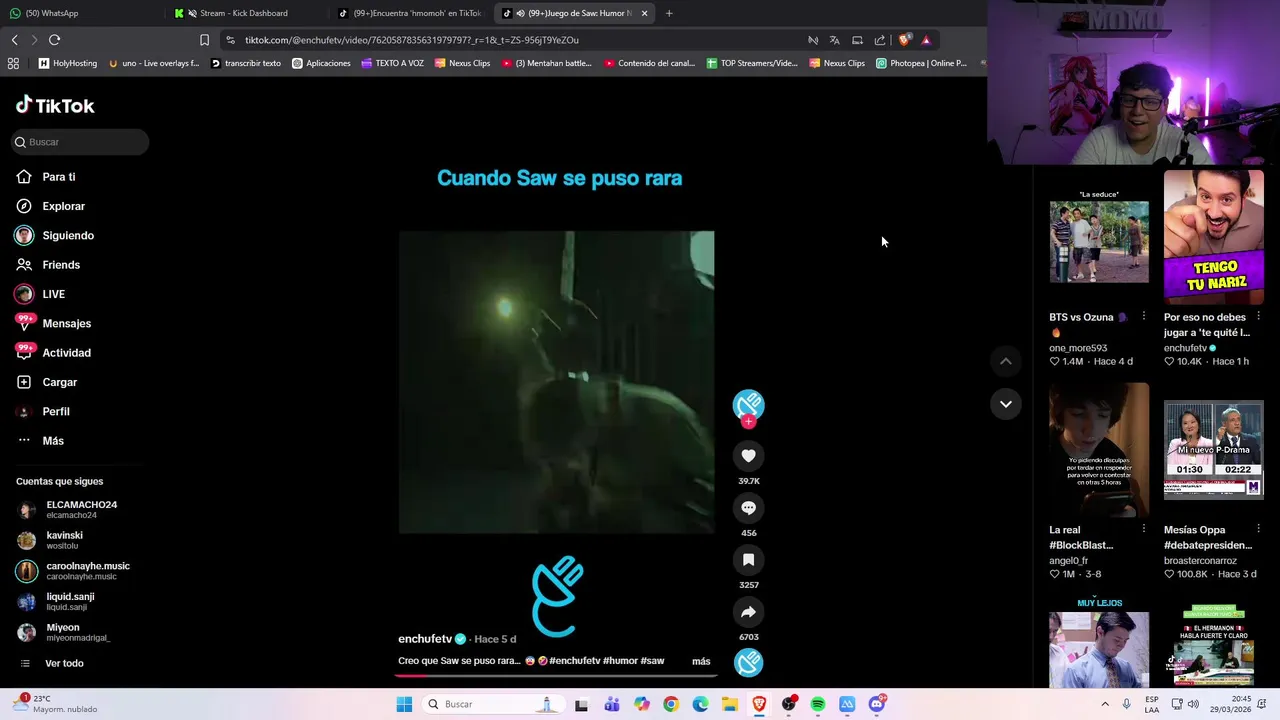The width and height of the screenshot is (1280, 720).
Task: Expand the caption with más
Action: [701, 661]
